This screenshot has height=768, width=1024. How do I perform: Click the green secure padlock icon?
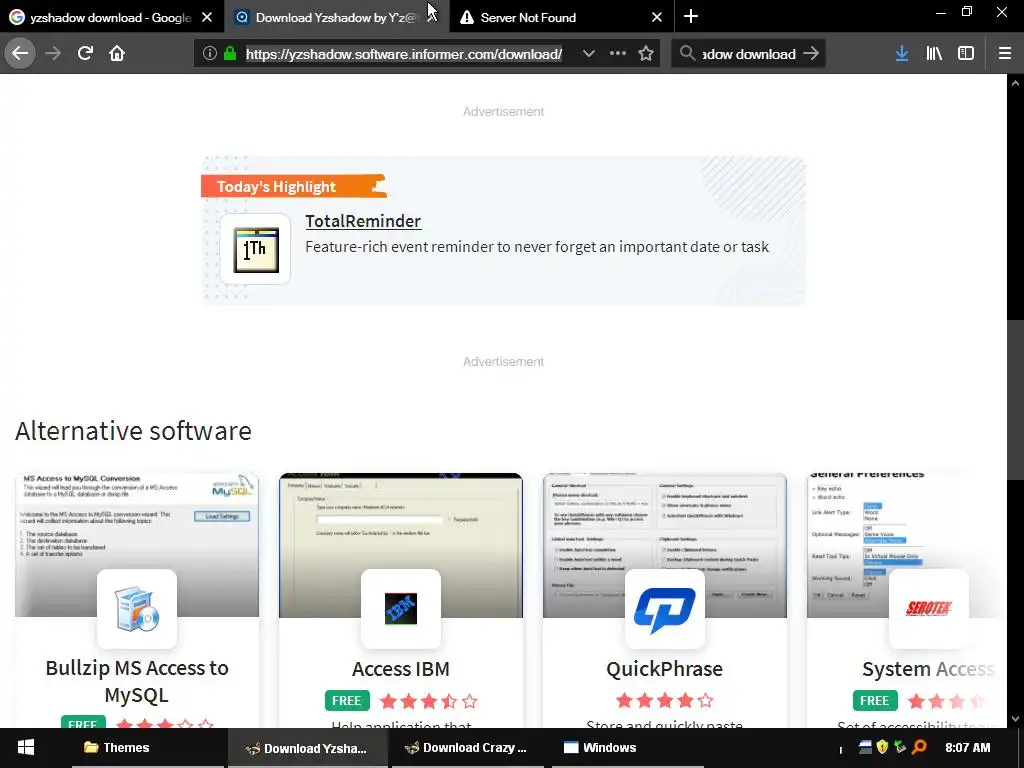(230, 54)
